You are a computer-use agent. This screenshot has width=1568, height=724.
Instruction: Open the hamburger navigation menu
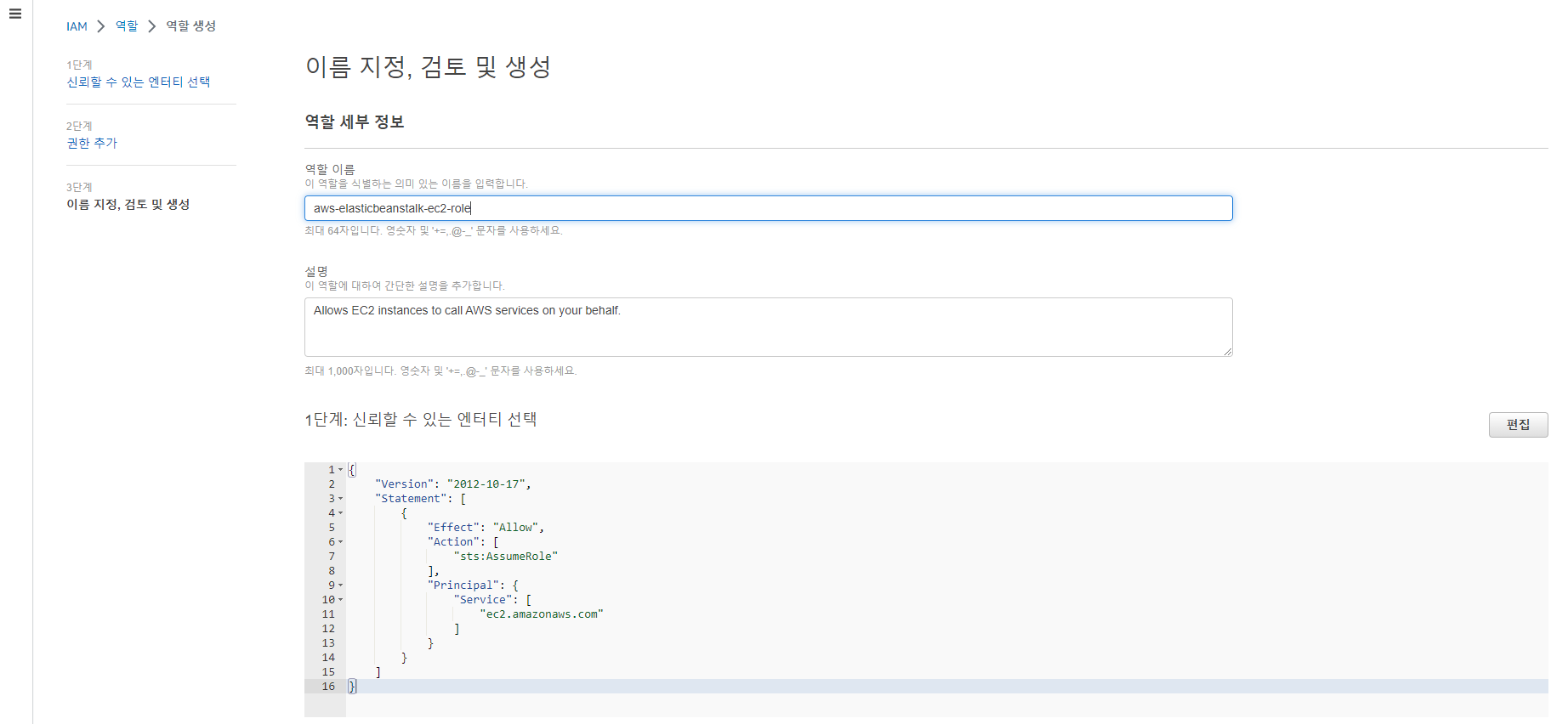point(15,14)
